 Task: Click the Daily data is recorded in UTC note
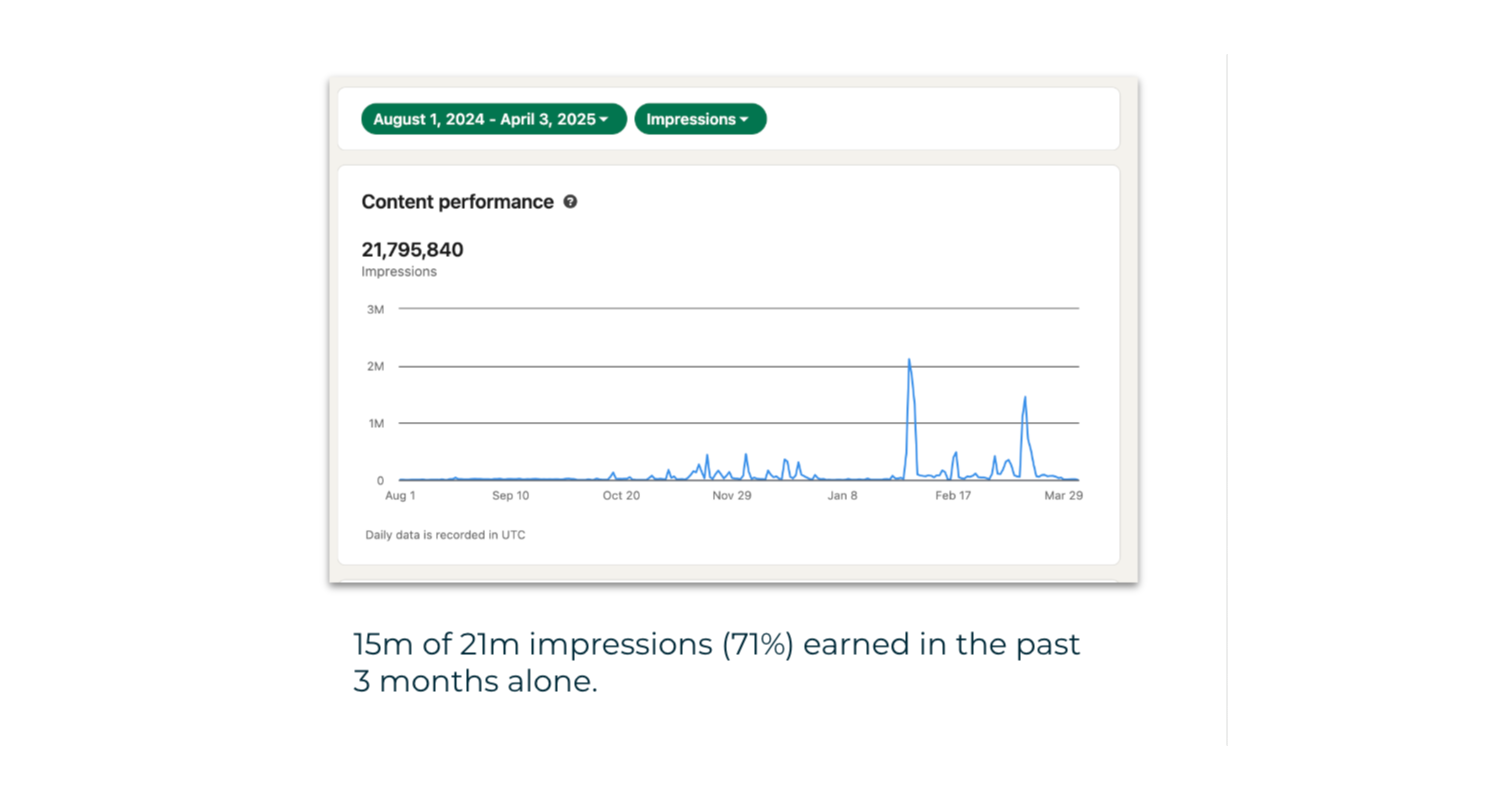click(445, 535)
